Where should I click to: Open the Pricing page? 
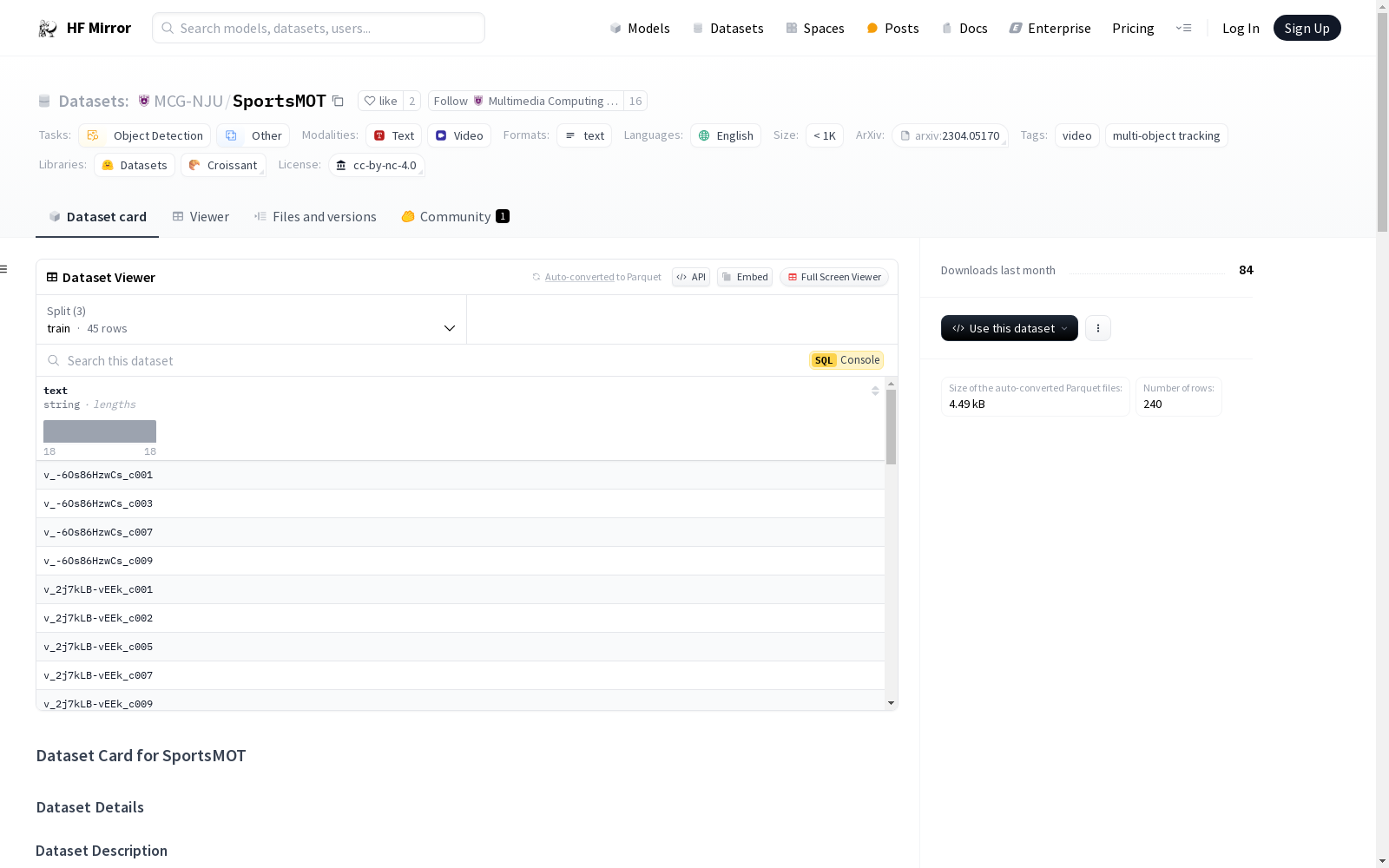1133,29
